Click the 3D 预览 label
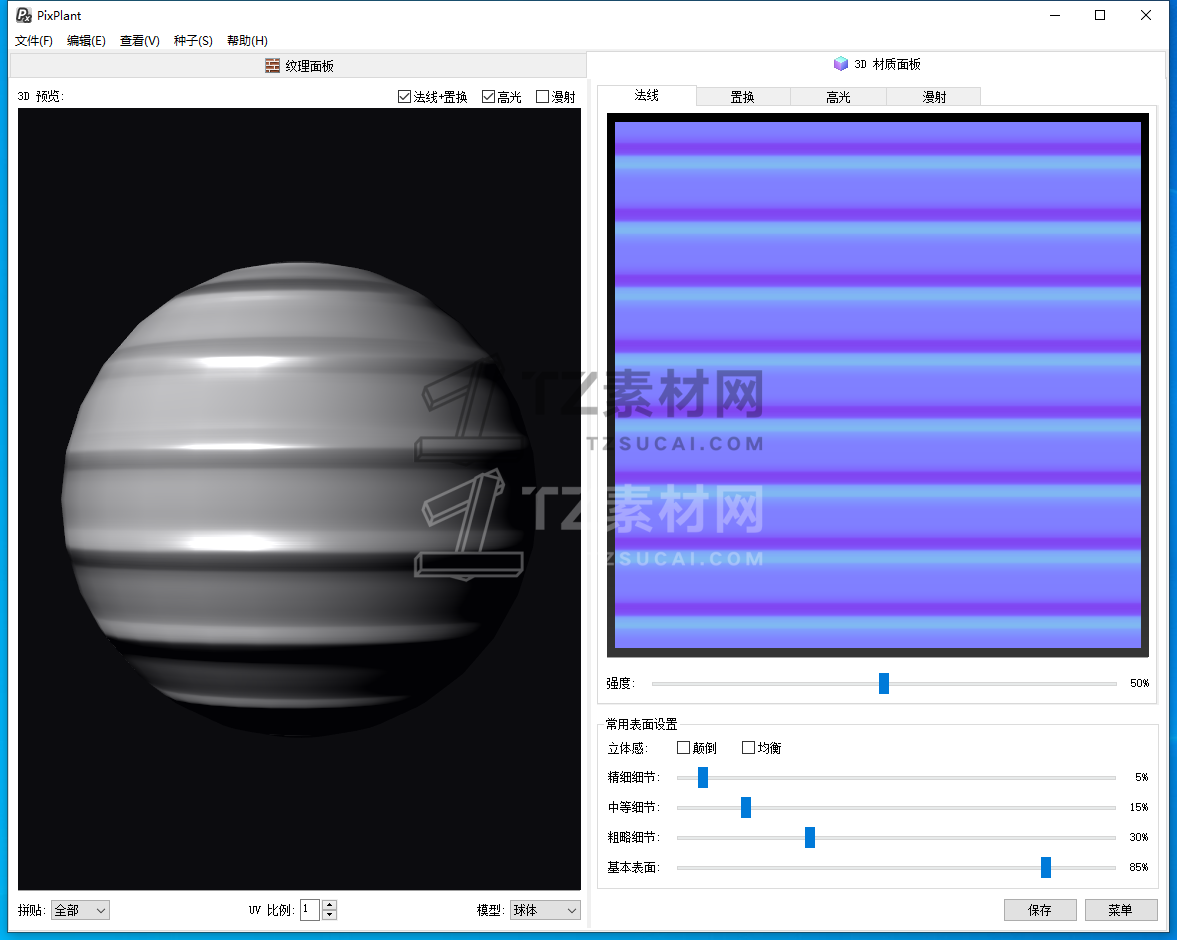This screenshot has height=940, width=1177. click(41, 96)
